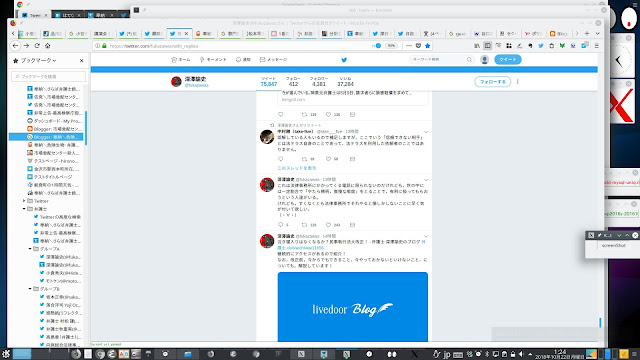The width and height of the screenshot is (640, 360).
Task: Click the page scrollbar thumb at right
Action: [600, 322]
